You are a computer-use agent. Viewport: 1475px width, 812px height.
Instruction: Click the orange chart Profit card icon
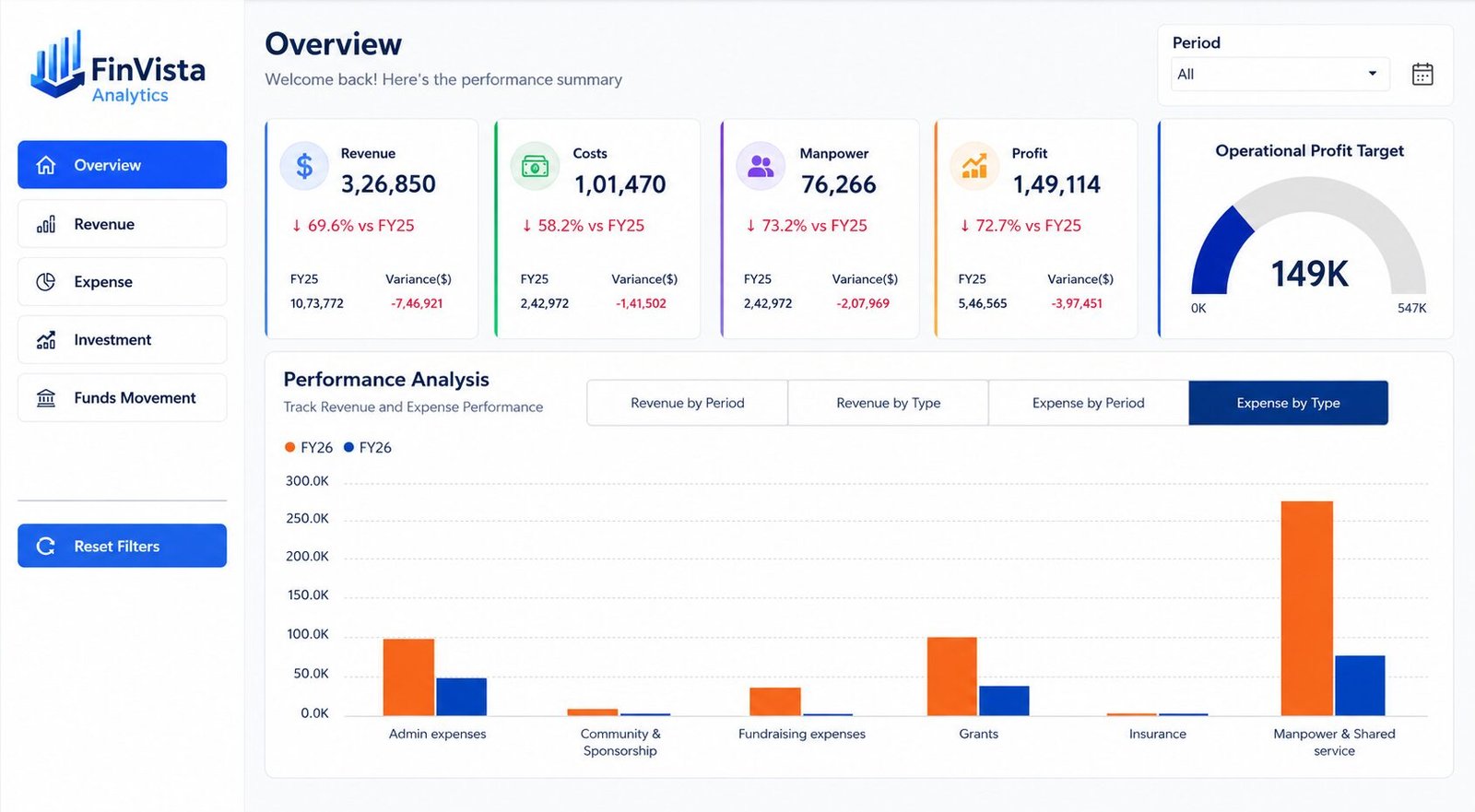974,167
